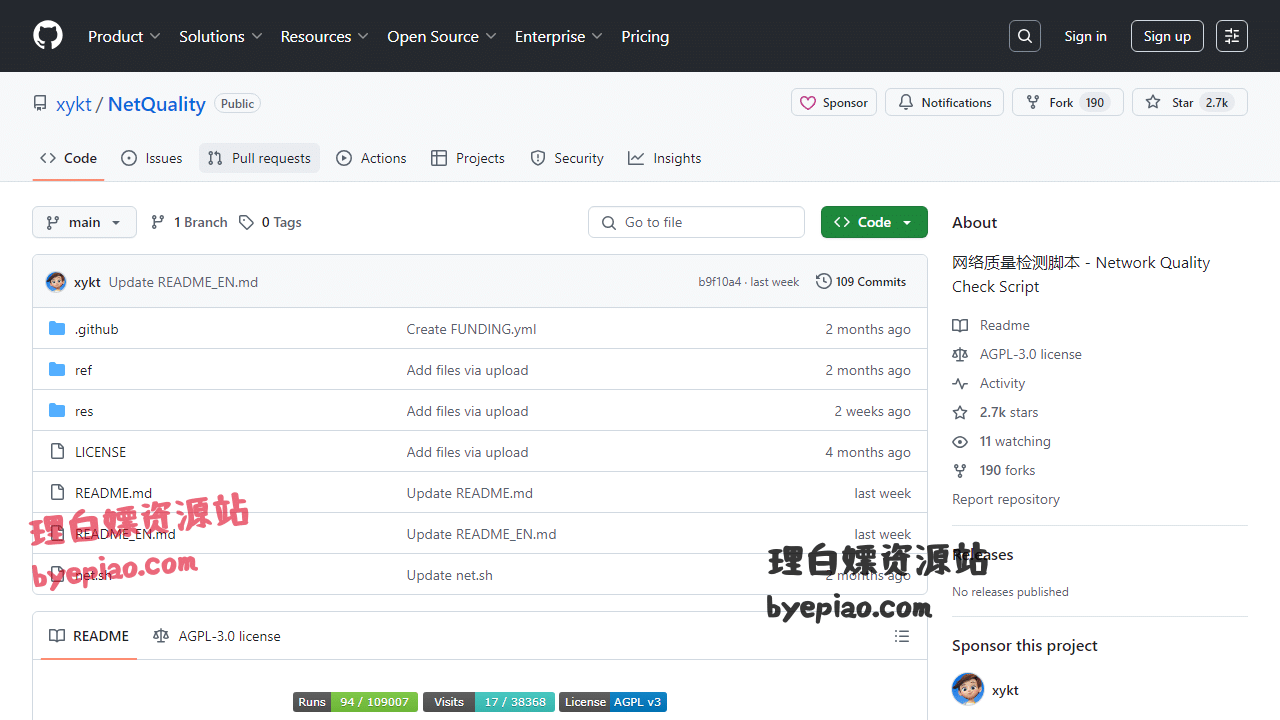Open commit hash b9f10a4

(x=720, y=282)
